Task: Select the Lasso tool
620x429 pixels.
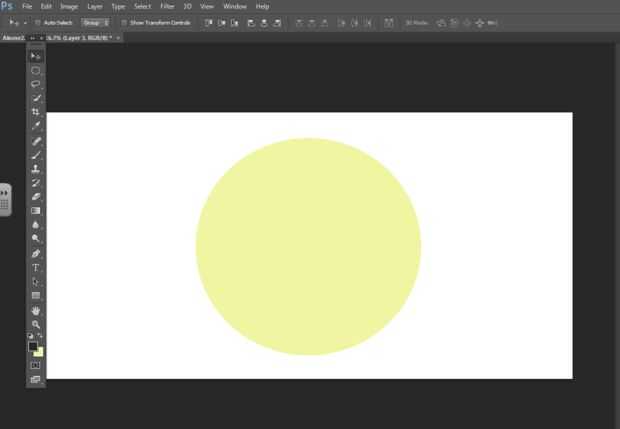Action: click(36, 84)
